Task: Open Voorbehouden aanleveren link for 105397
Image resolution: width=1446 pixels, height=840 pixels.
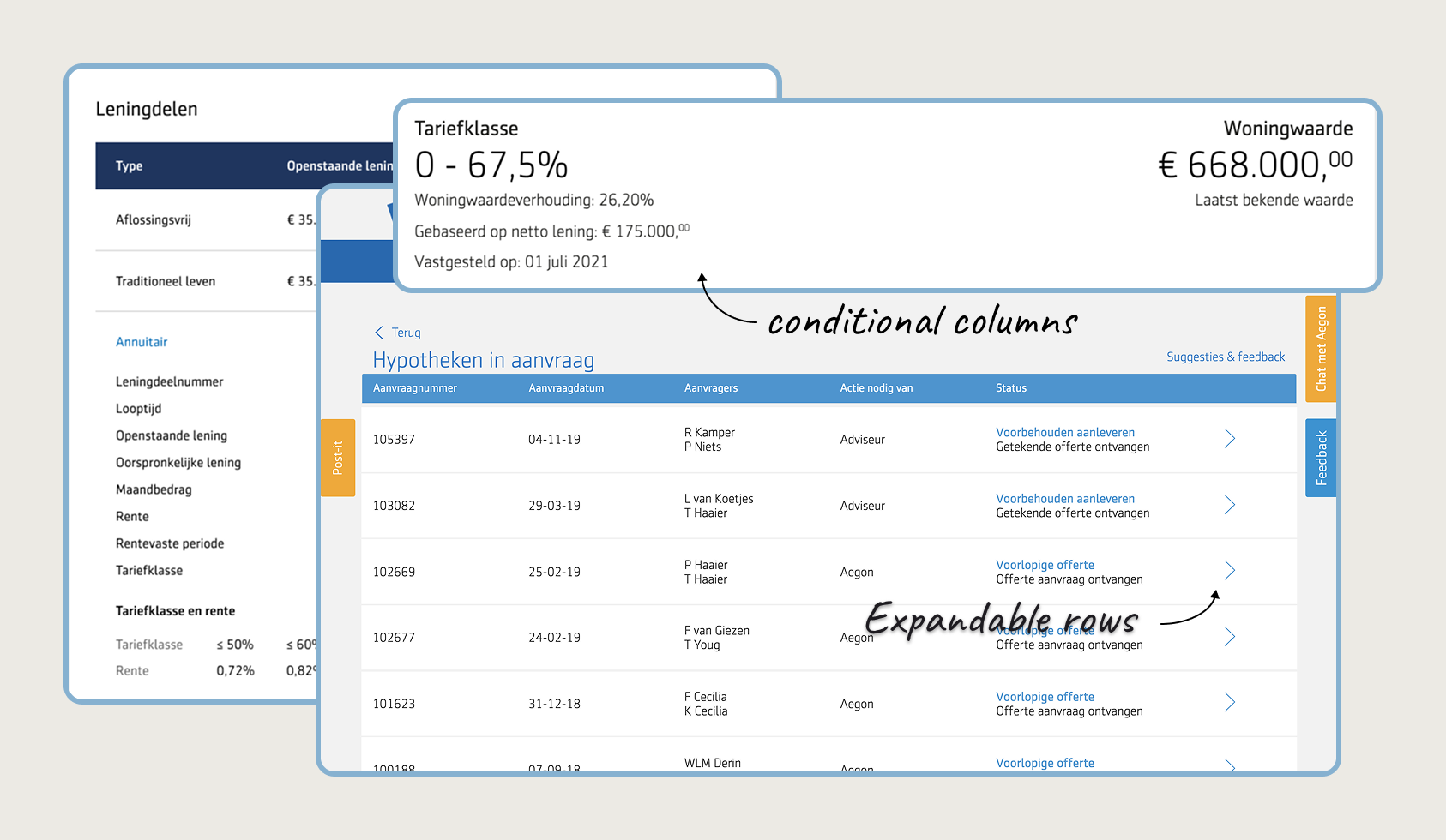Action: [1064, 432]
